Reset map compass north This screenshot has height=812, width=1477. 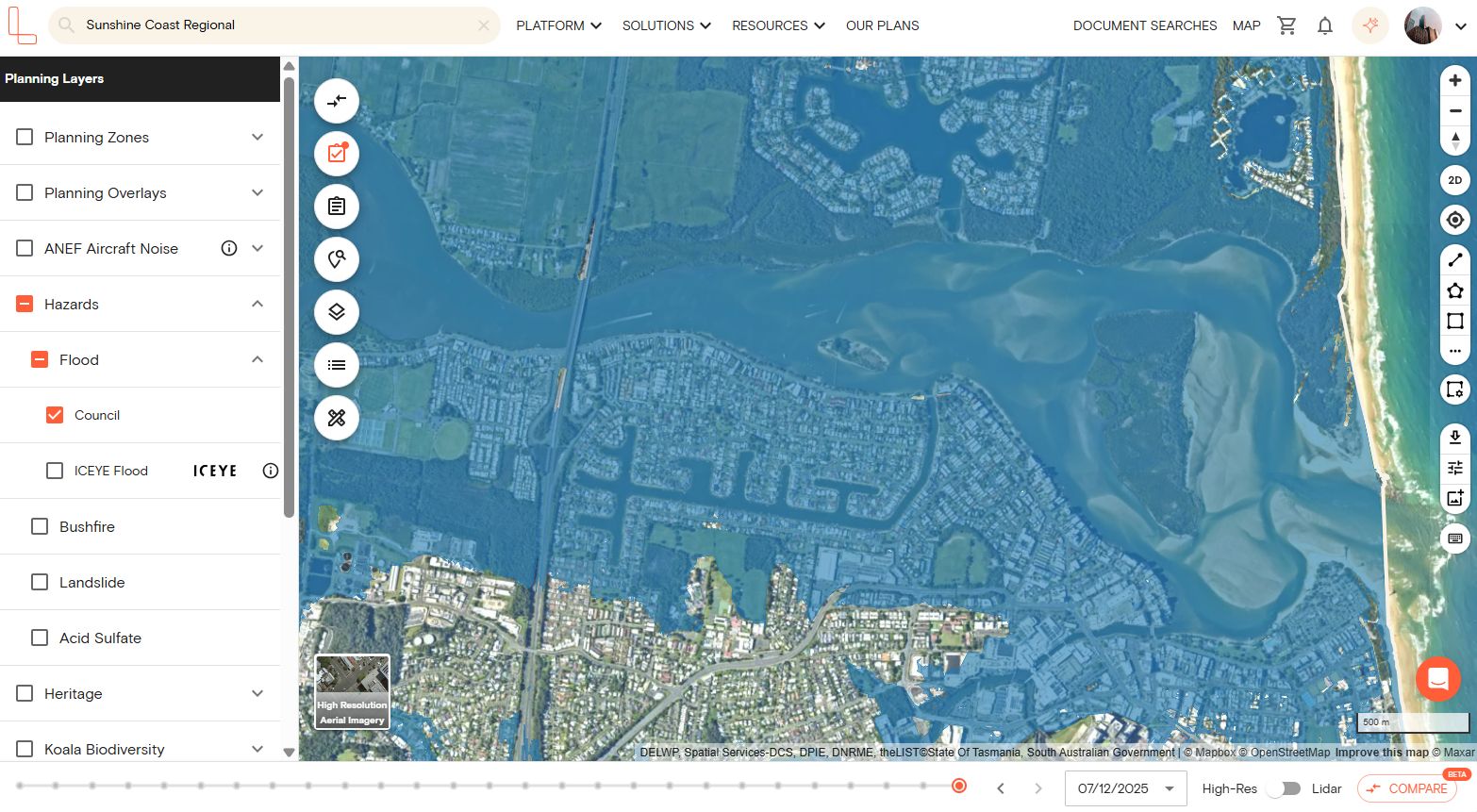(x=1455, y=141)
